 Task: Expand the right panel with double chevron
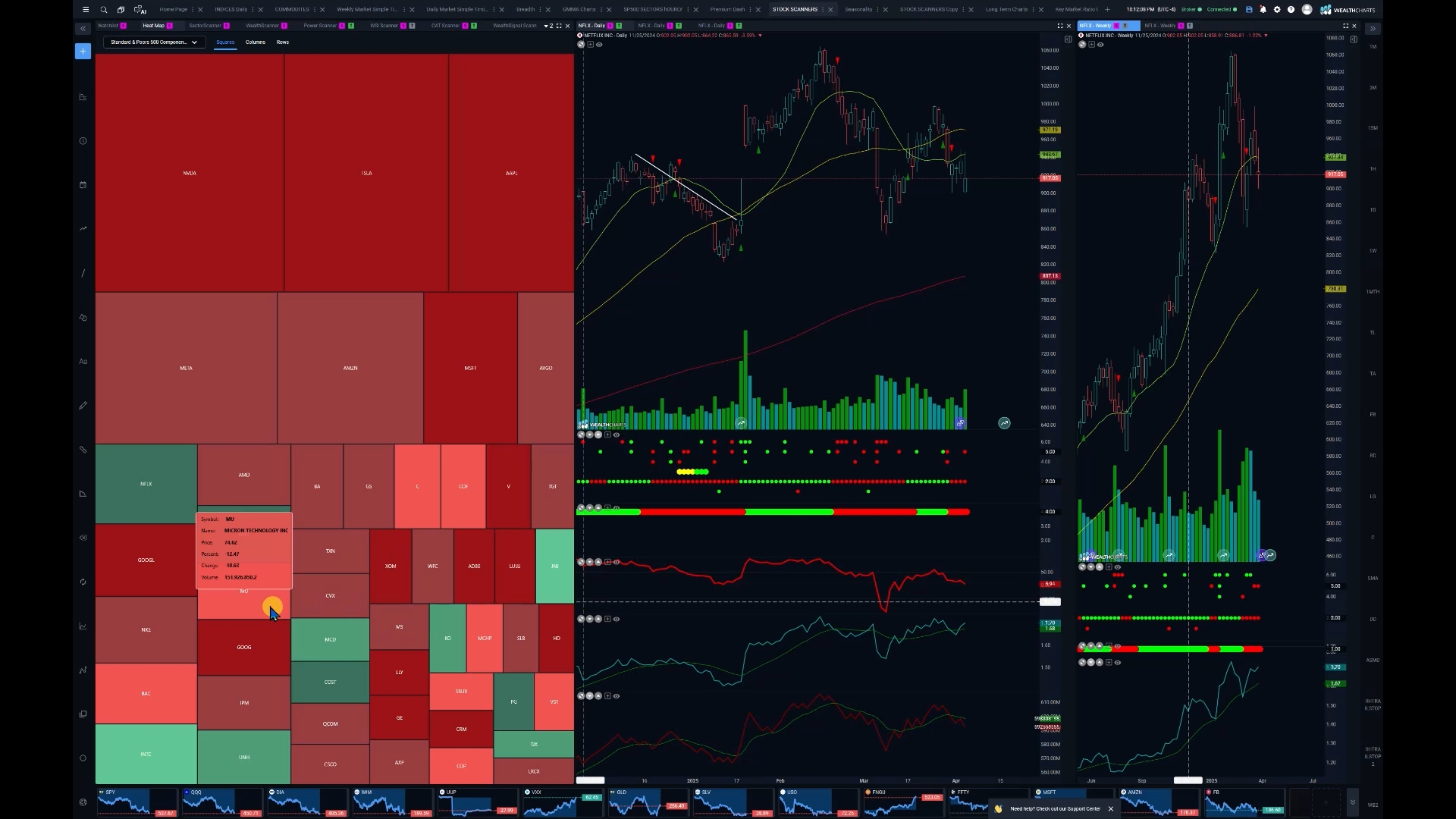pos(1373,29)
